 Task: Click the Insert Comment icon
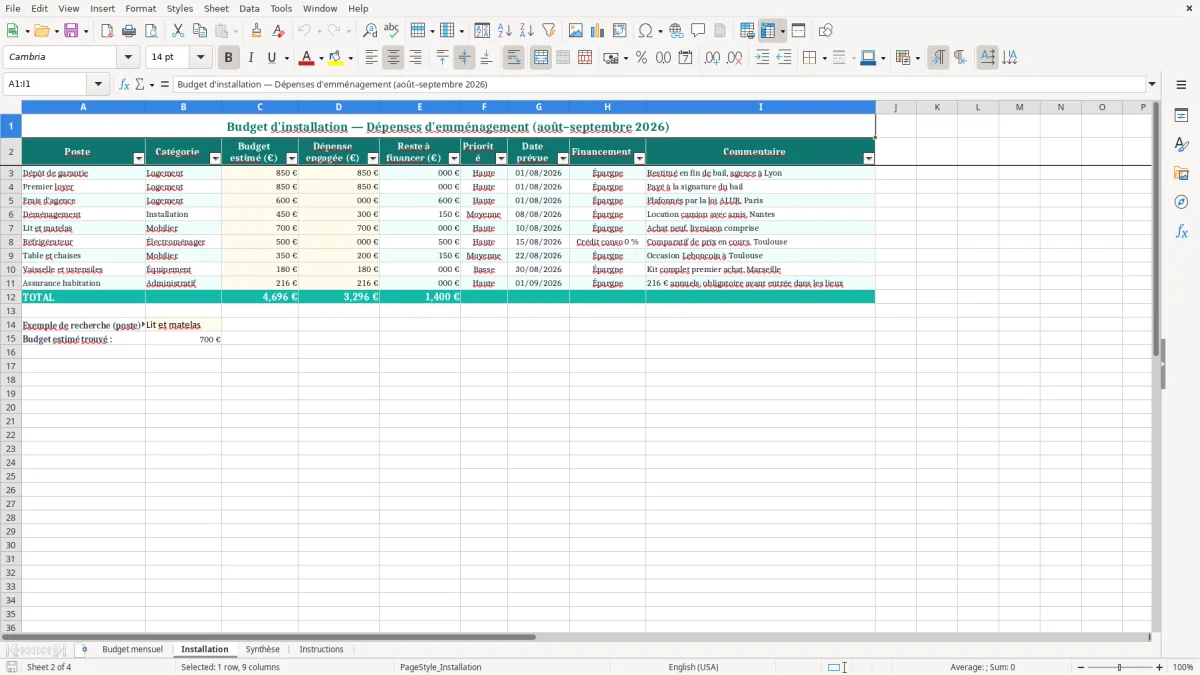(698, 31)
